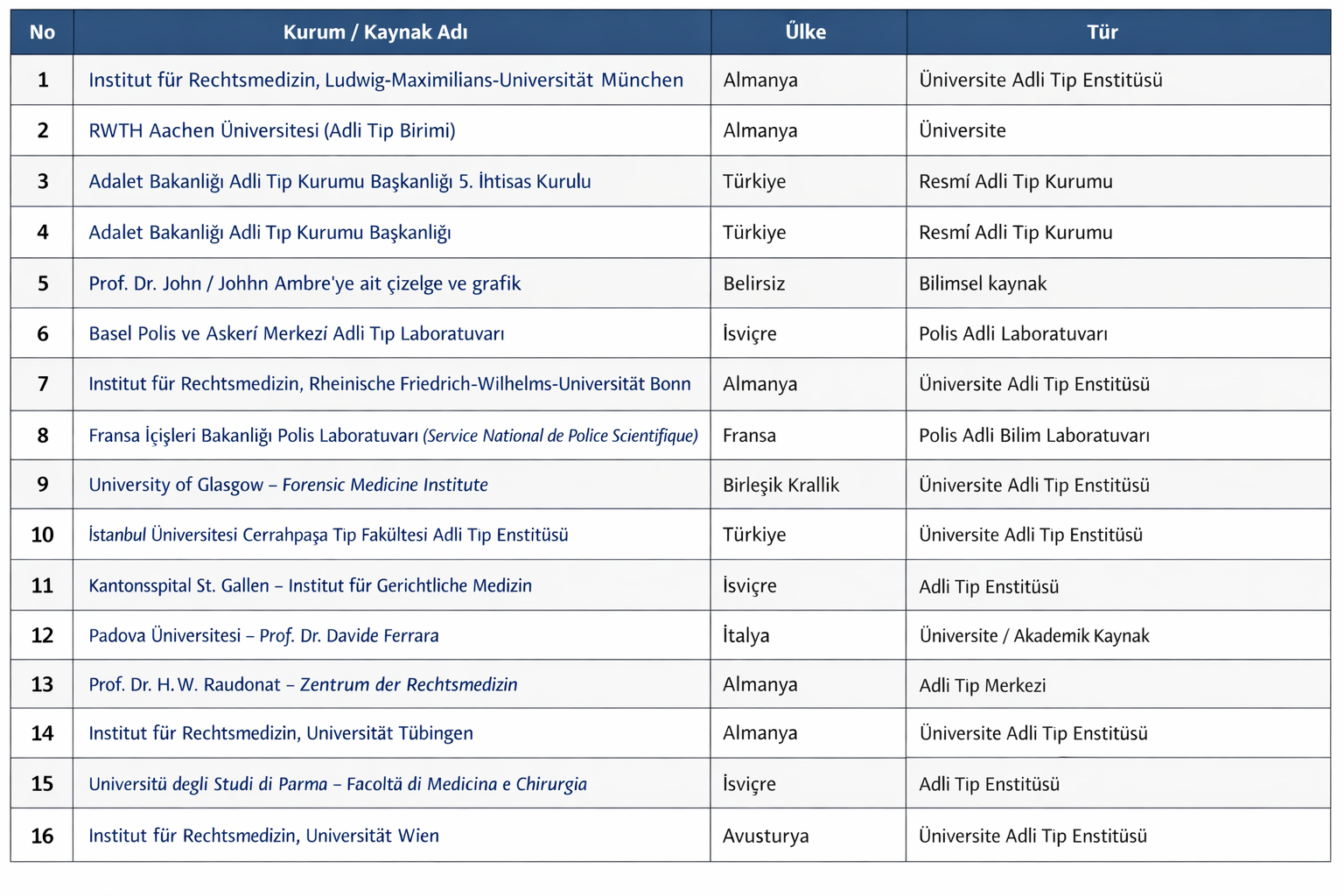The height and width of the screenshot is (896, 1344).
Task: Open the Ludwig-Maximilians-Universität München institute link
Action: point(385,80)
